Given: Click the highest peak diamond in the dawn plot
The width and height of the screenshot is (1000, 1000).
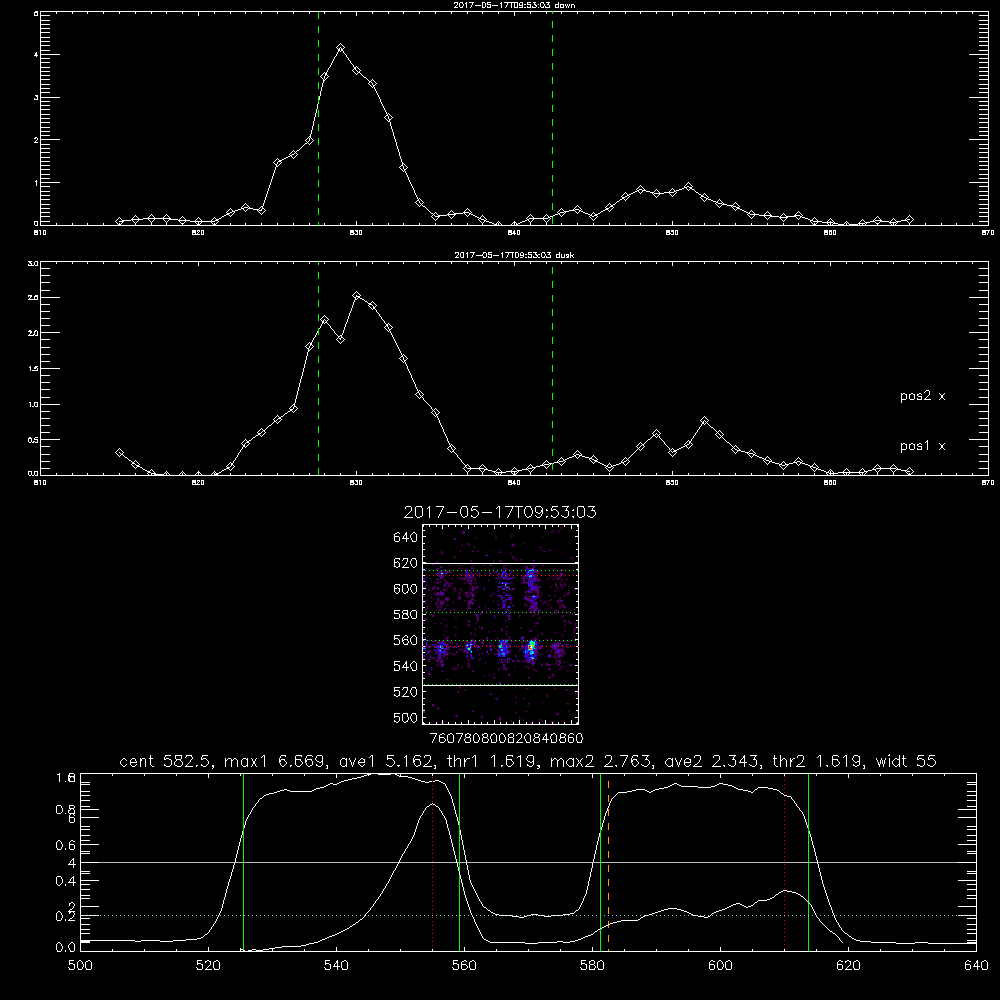Looking at the screenshot, I should pyautogui.click(x=341, y=48).
